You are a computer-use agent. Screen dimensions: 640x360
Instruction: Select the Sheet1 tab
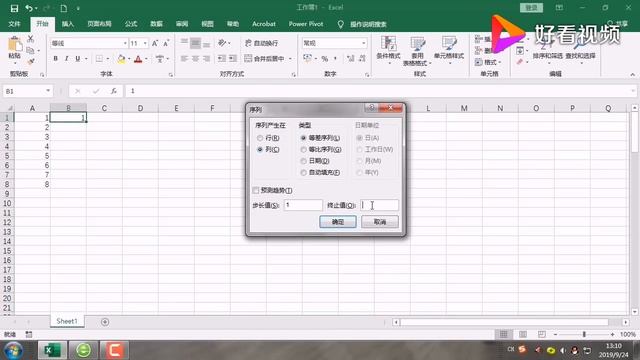point(67,321)
